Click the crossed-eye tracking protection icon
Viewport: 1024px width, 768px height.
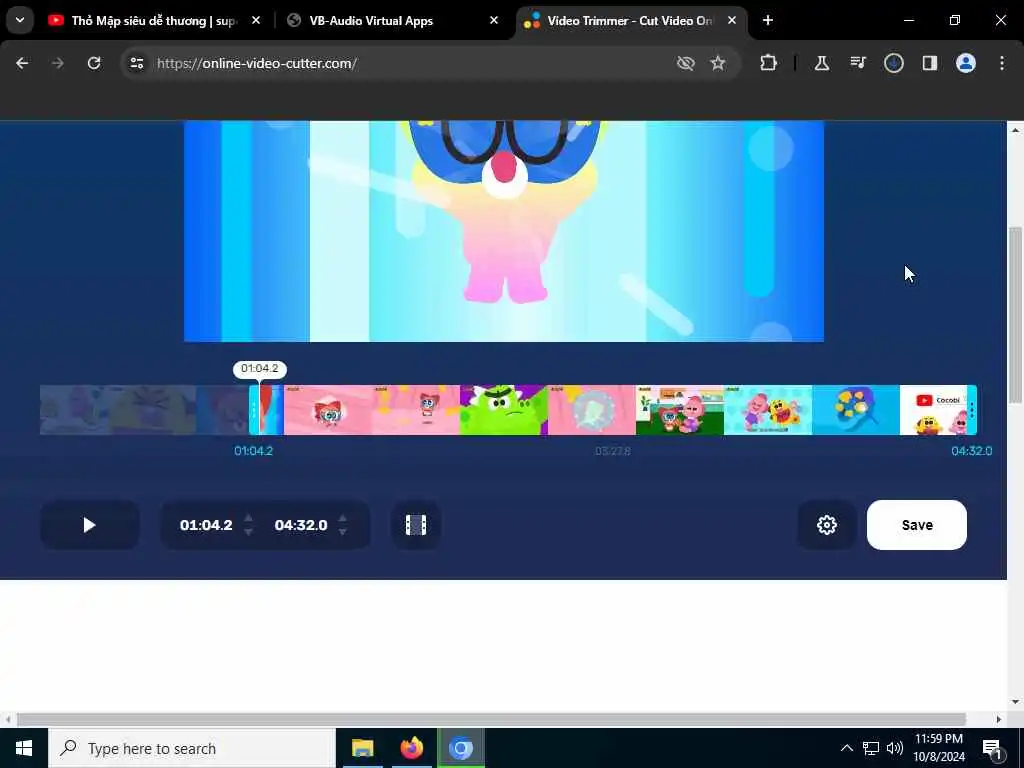[685, 63]
